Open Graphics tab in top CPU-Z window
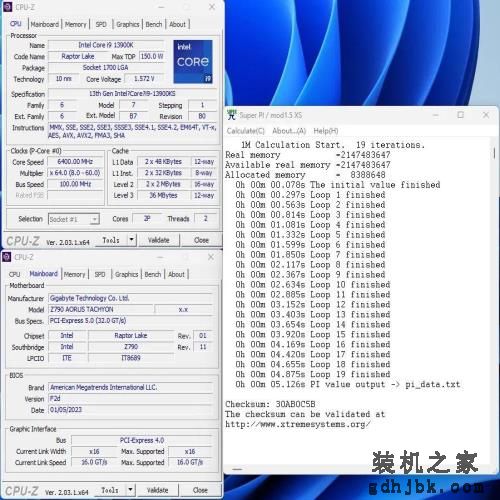 127,24
